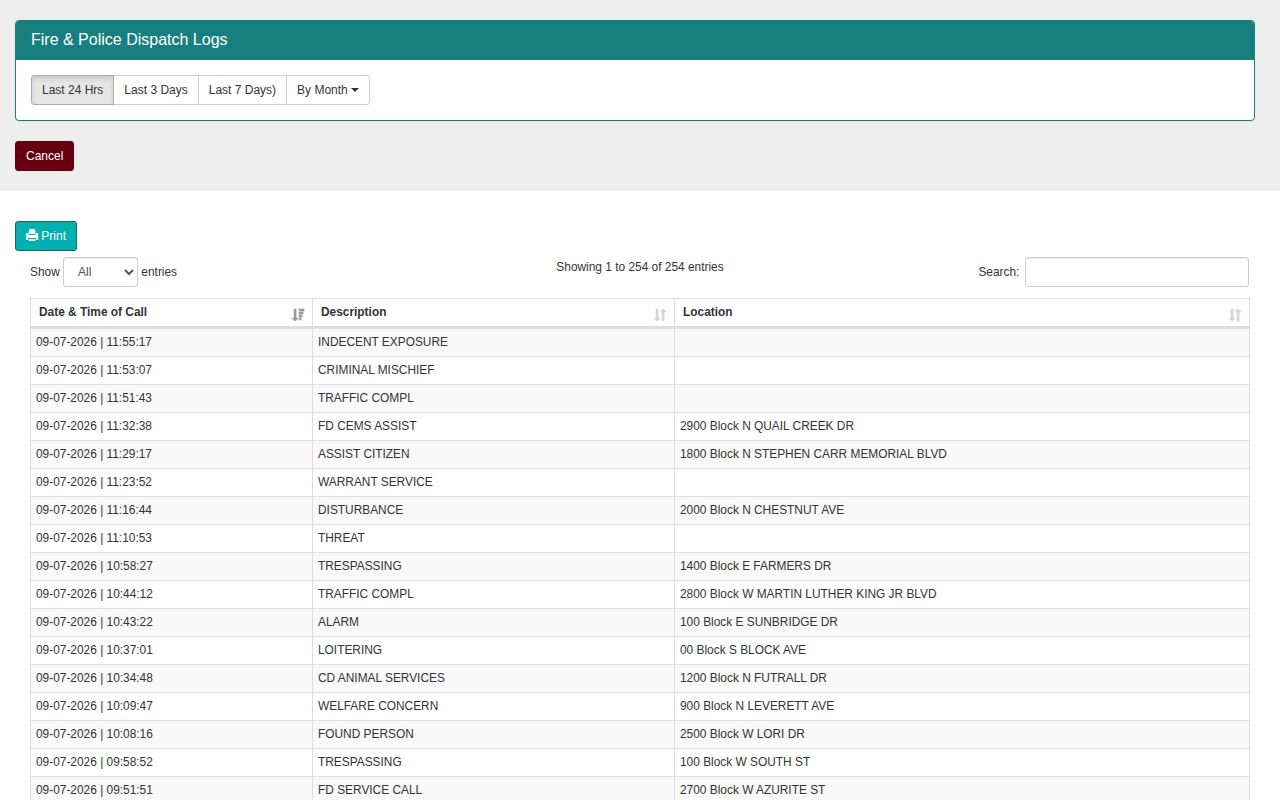
Task: Sort by Date & Time of Call icon
Action: (298, 314)
